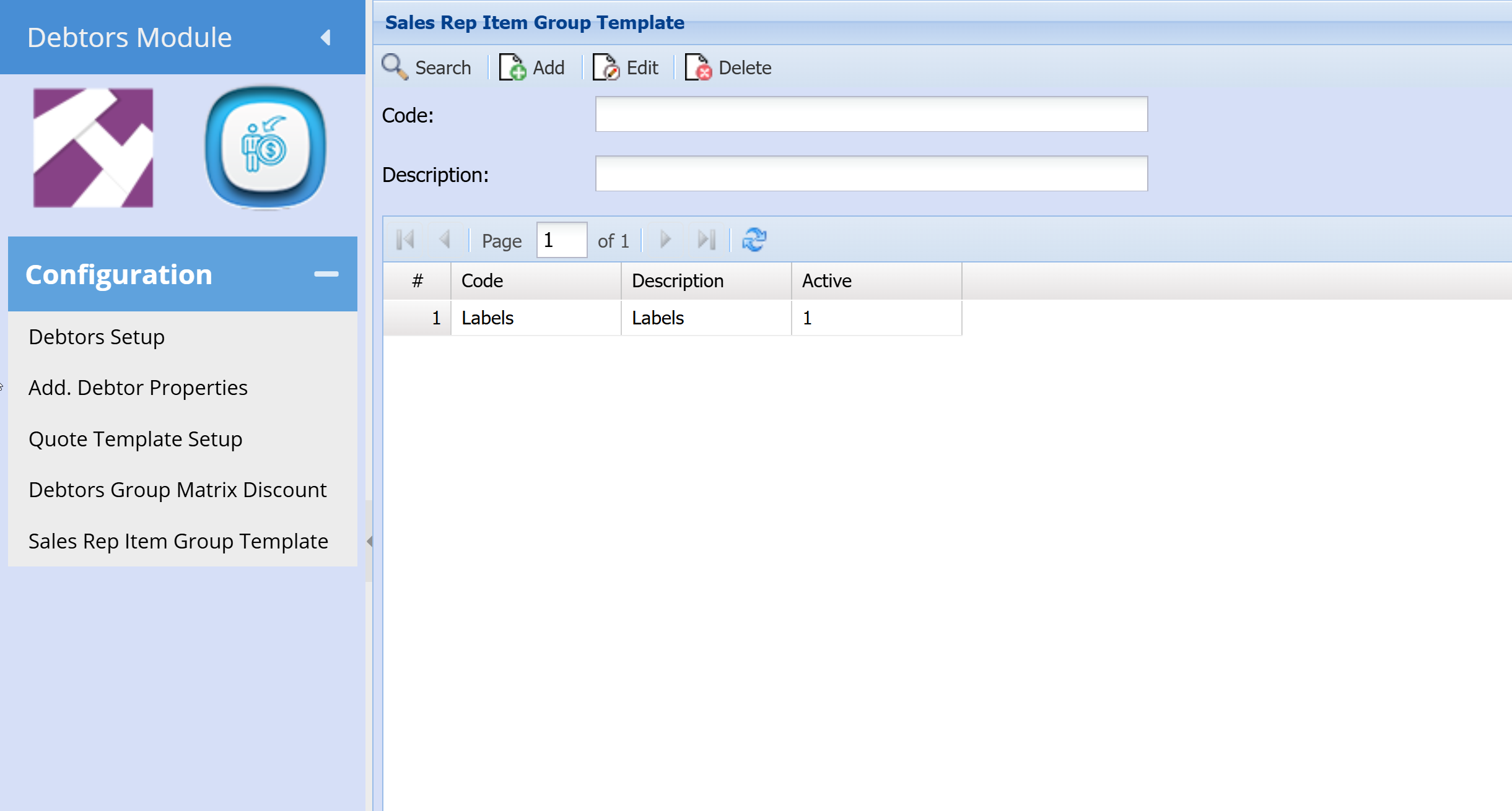The height and width of the screenshot is (811, 1512).
Task: Collapse the Debtors Module sidebar arrow
Action: 326,38
